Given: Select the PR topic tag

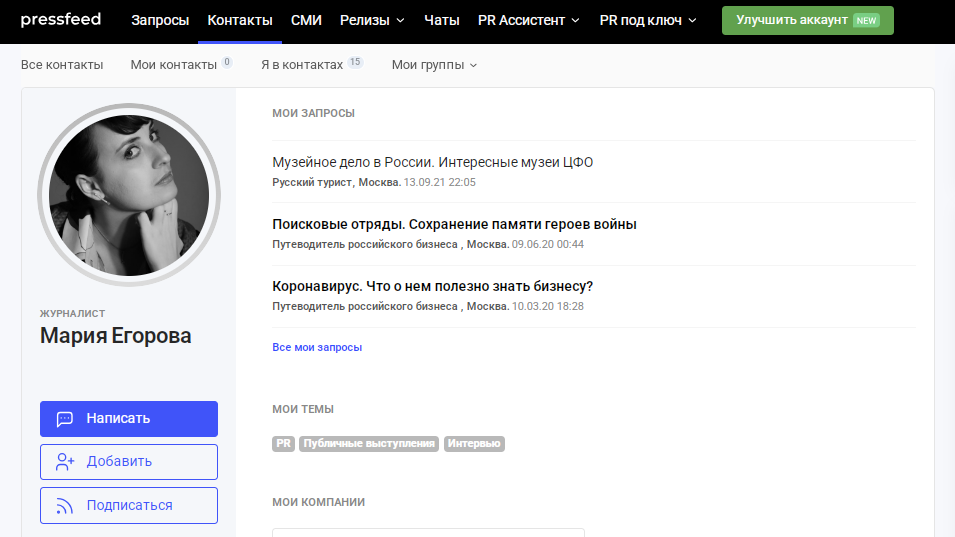Looking at the screenshot, I should coord(283,443).
